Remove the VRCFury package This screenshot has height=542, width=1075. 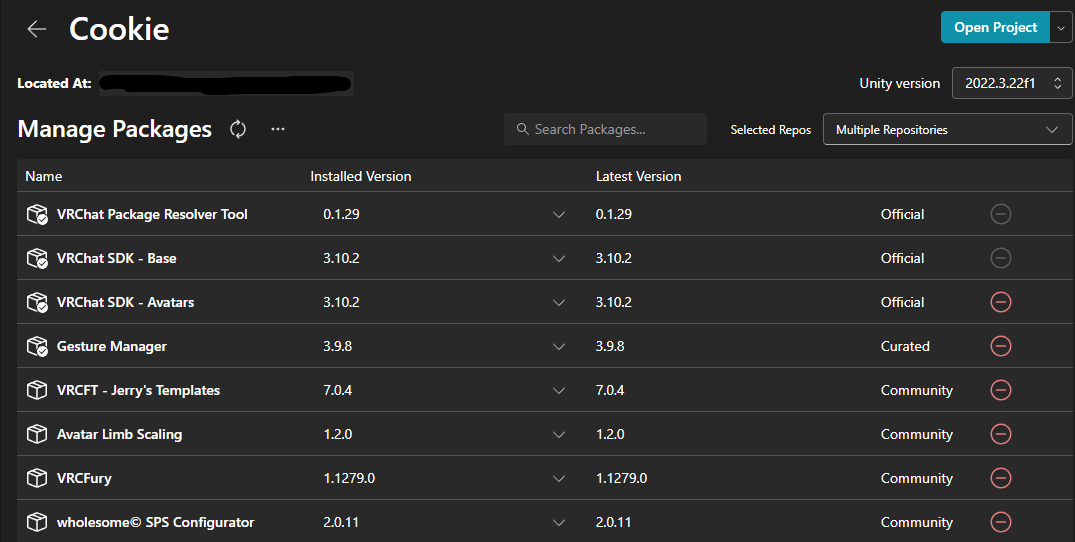pyautogui.click(x=1000, y=478)
